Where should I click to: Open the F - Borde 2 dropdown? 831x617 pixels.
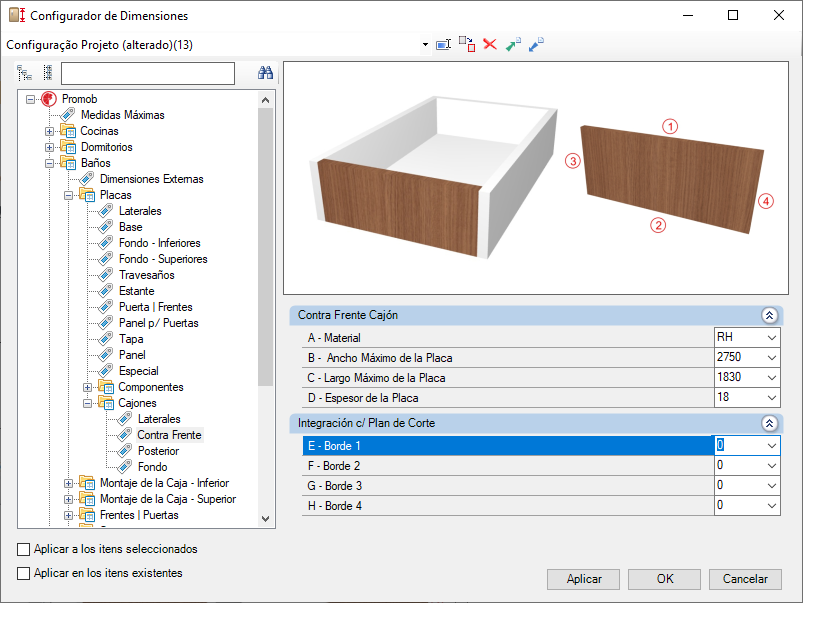[772, 466]
